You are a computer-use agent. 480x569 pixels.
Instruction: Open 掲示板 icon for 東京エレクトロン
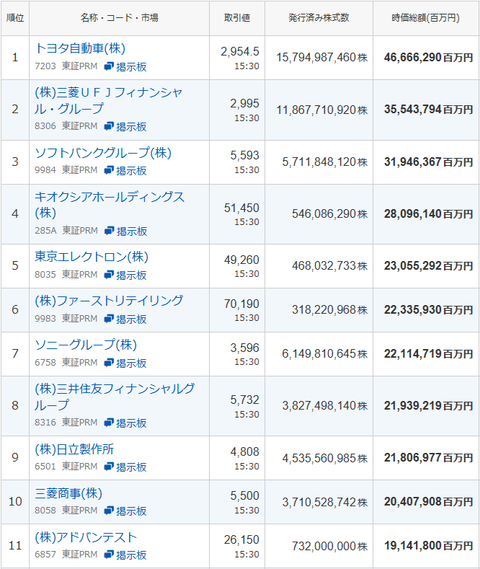pyautogui.click(x=125, y=275)
